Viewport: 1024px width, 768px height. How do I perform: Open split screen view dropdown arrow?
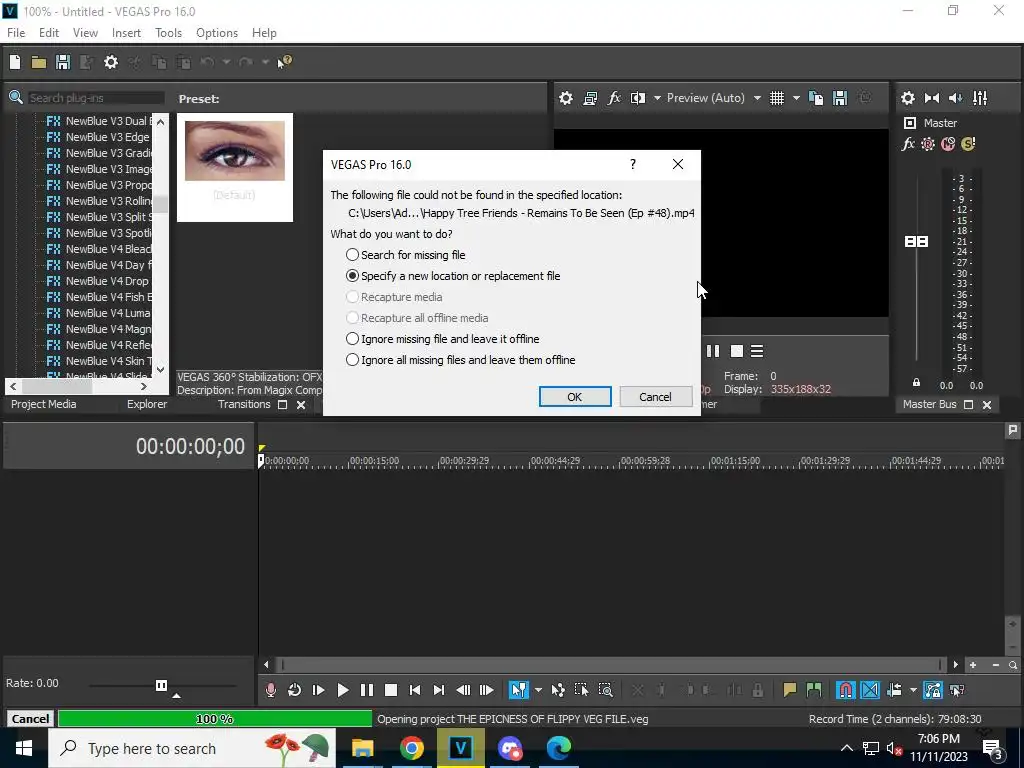657,98
